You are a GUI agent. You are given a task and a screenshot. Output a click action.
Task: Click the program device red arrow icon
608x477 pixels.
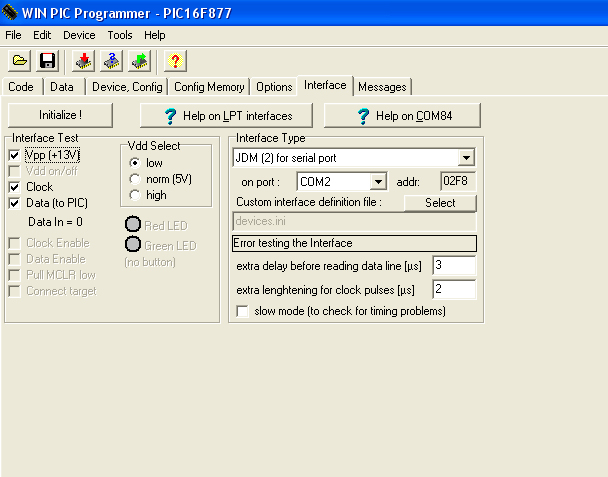[x=83, y=61]
